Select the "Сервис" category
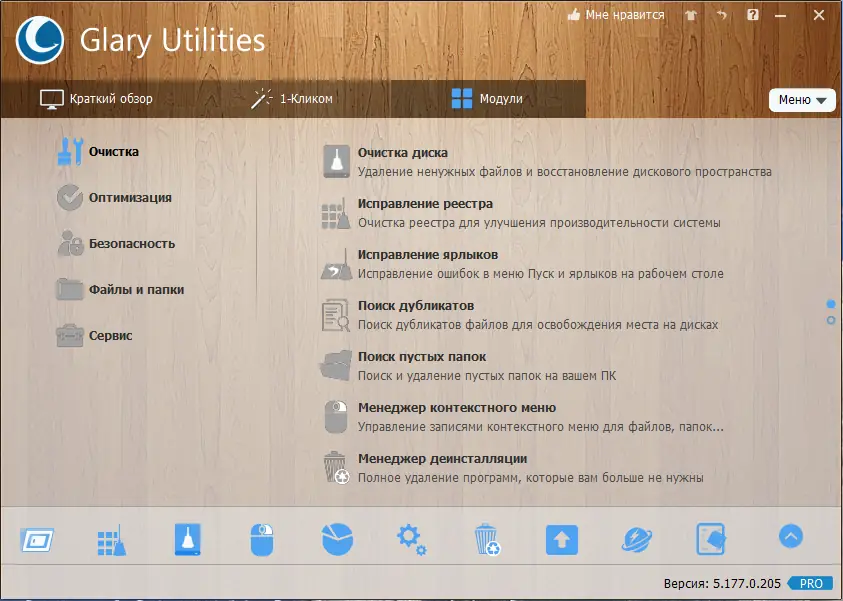 click(x=95, y=335)
